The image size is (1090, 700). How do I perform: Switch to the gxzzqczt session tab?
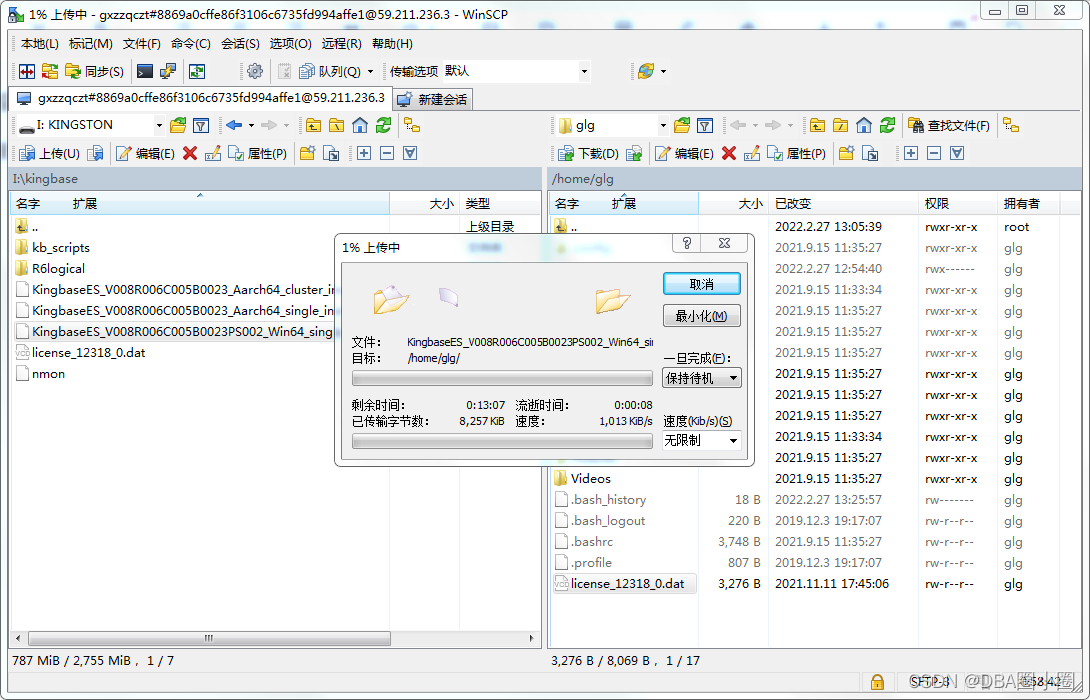(x=202, y=98)
